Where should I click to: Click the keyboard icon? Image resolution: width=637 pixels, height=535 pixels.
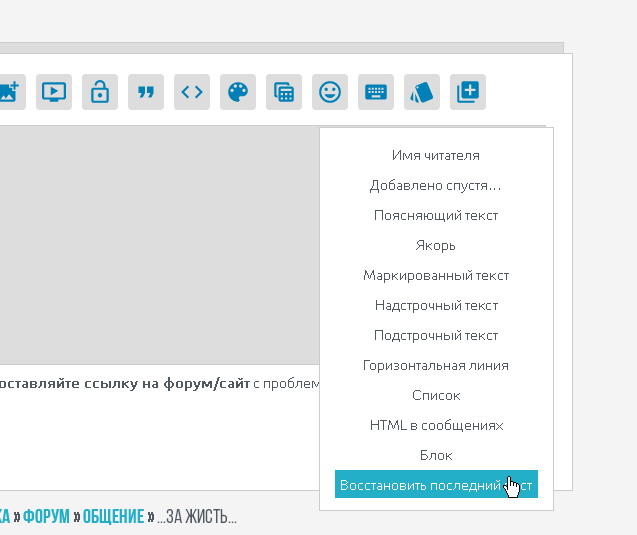(x=376, y=92)
